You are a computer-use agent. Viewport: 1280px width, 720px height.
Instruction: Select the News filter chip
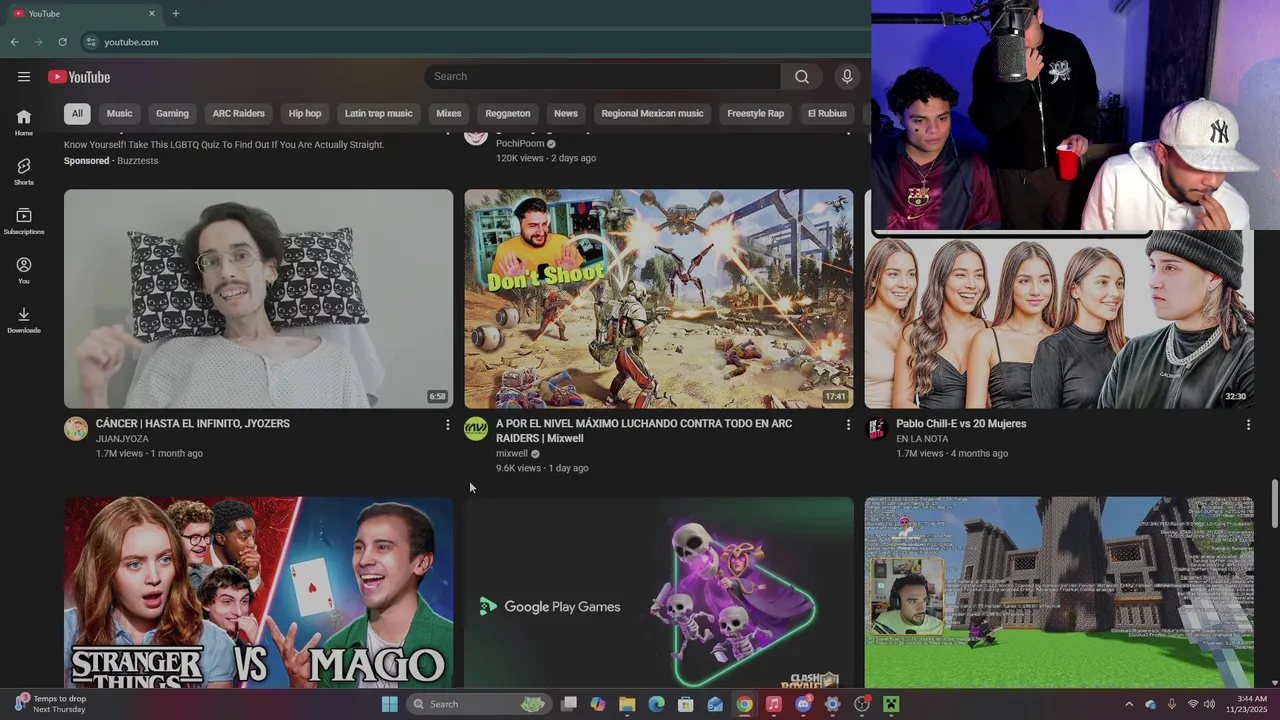coord(566,113)
